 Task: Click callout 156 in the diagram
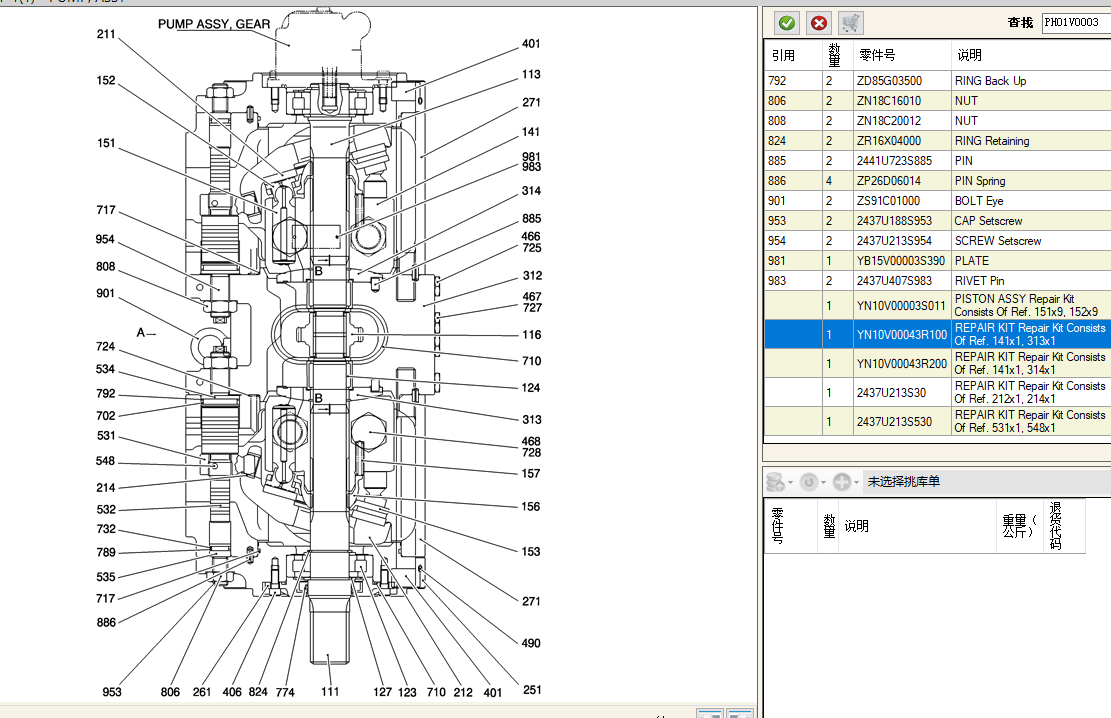point(531,507)
